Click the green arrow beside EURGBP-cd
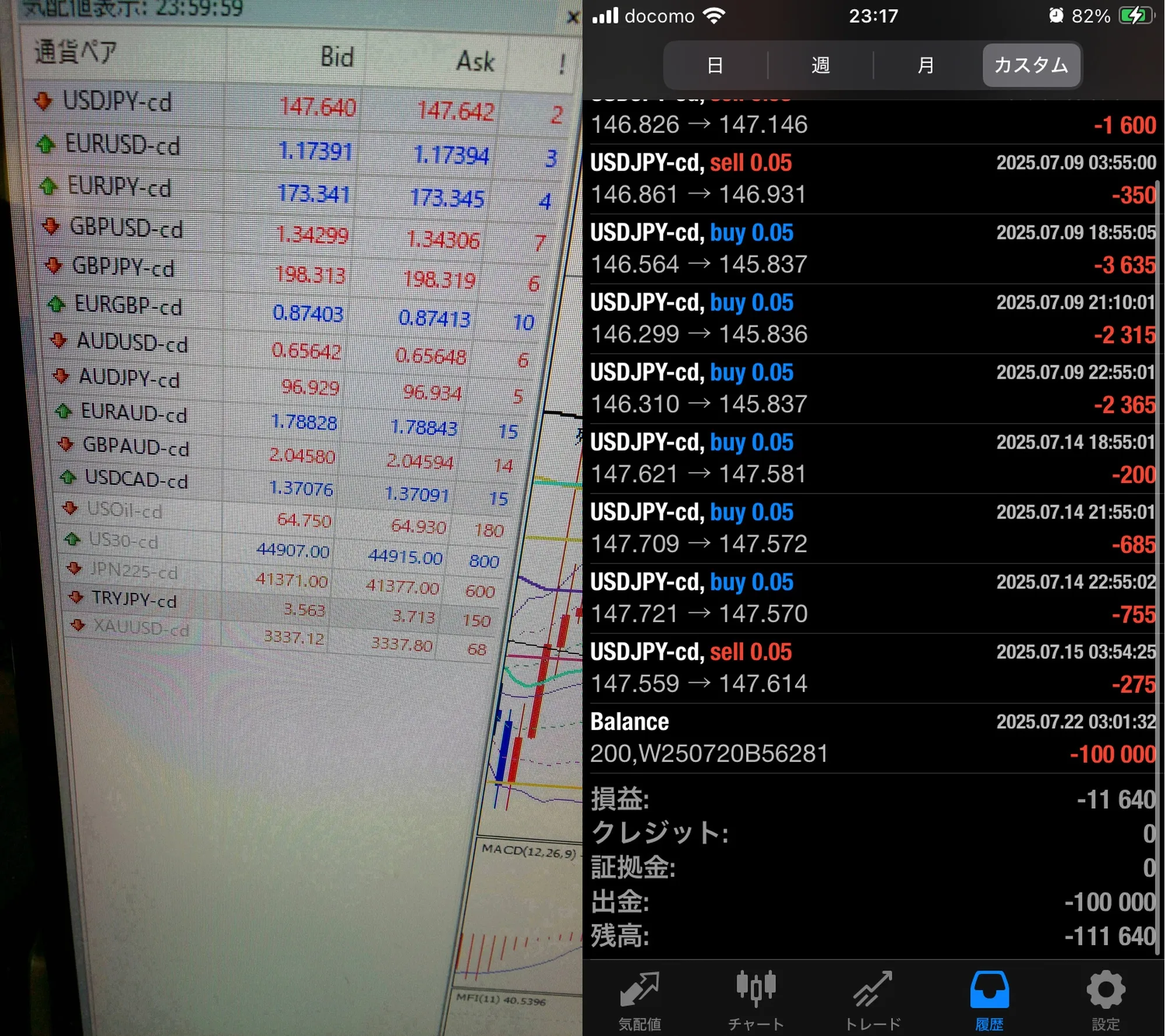The image size is (1165, 1036). pyautogui.click(x=56, y=303)
